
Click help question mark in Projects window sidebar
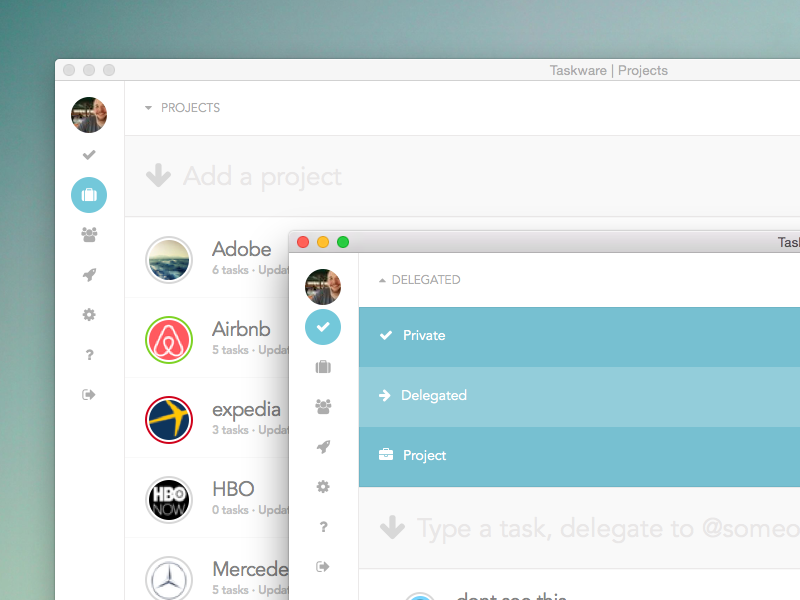coord(89,355)
